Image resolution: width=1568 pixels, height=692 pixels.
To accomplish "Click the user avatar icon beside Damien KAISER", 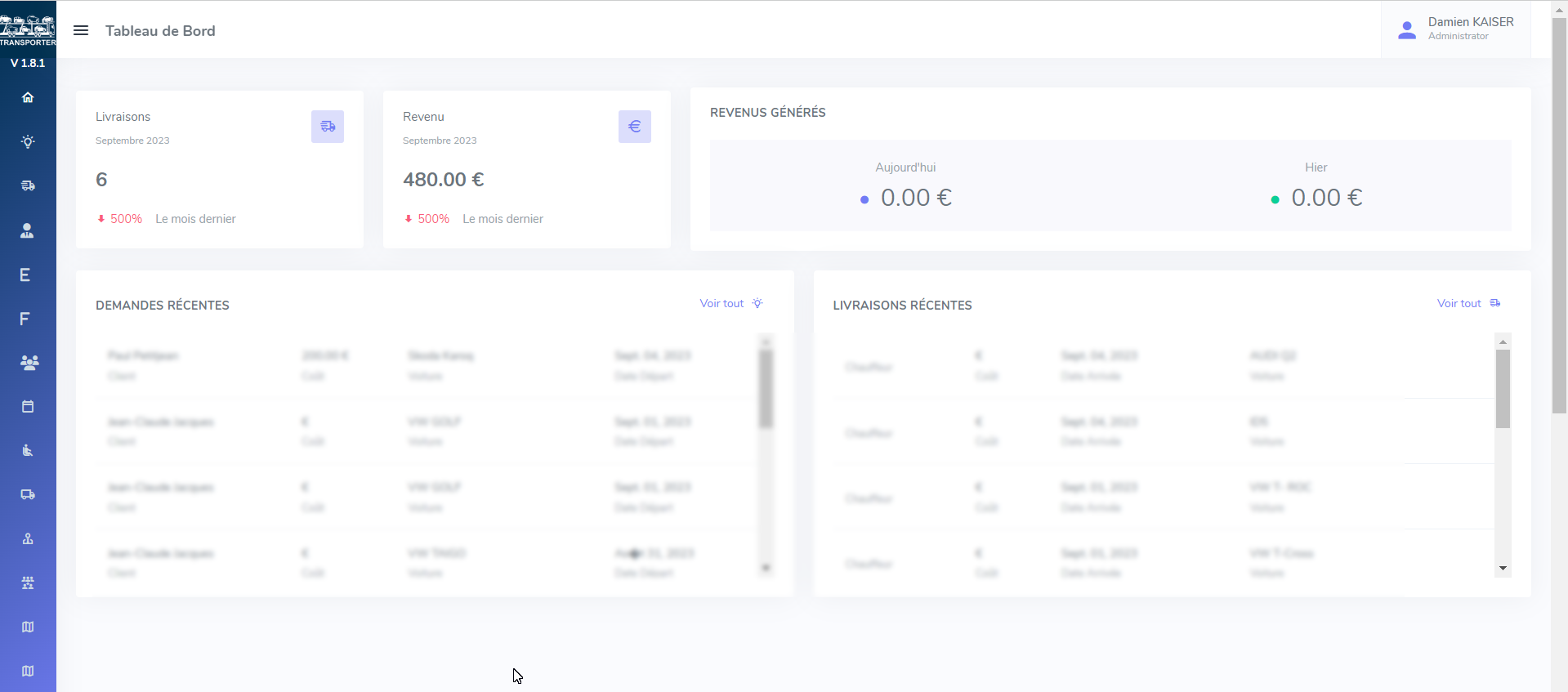I will click(x=1407, y=30).
